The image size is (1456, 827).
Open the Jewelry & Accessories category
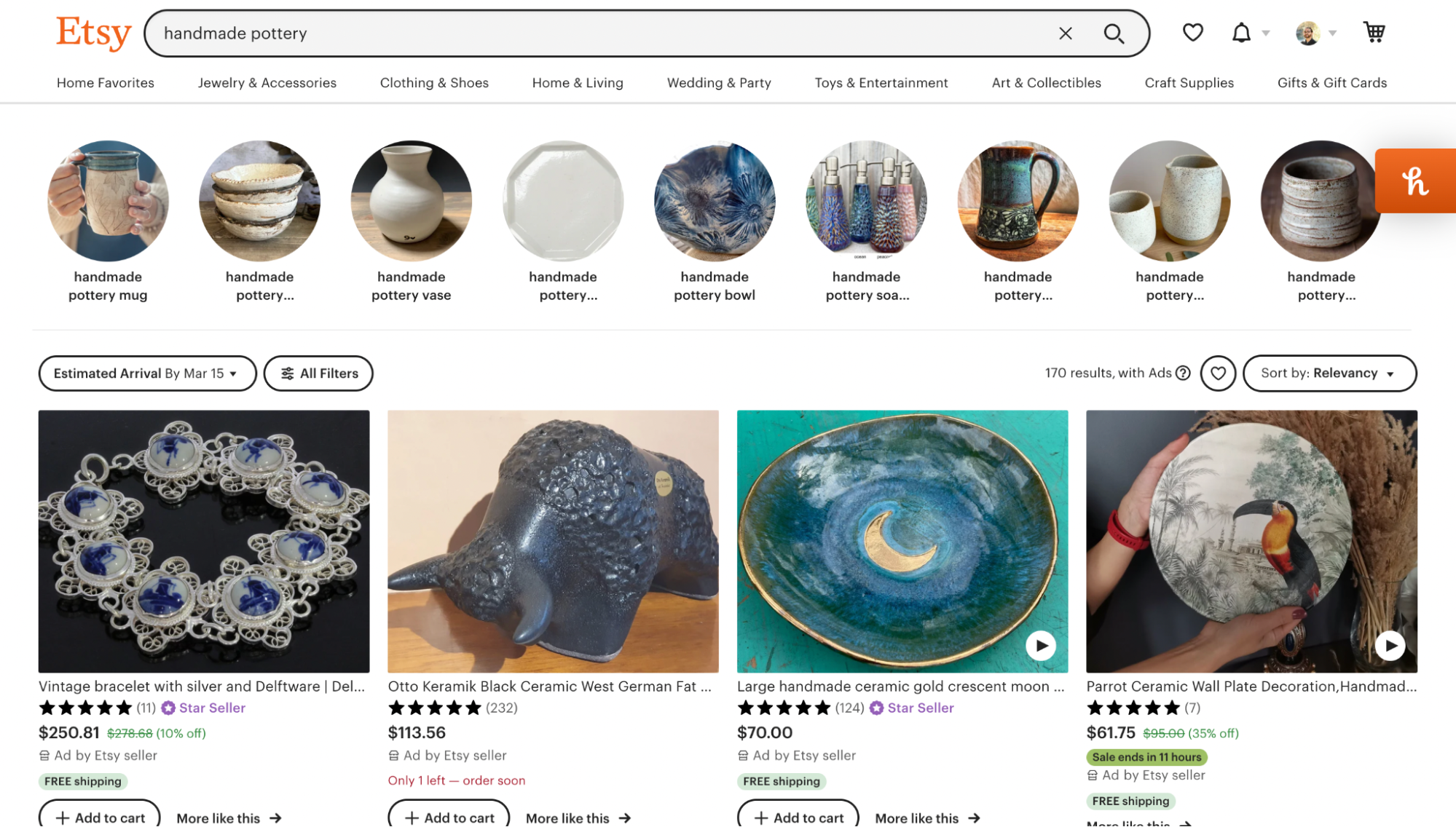click(267, 83)
